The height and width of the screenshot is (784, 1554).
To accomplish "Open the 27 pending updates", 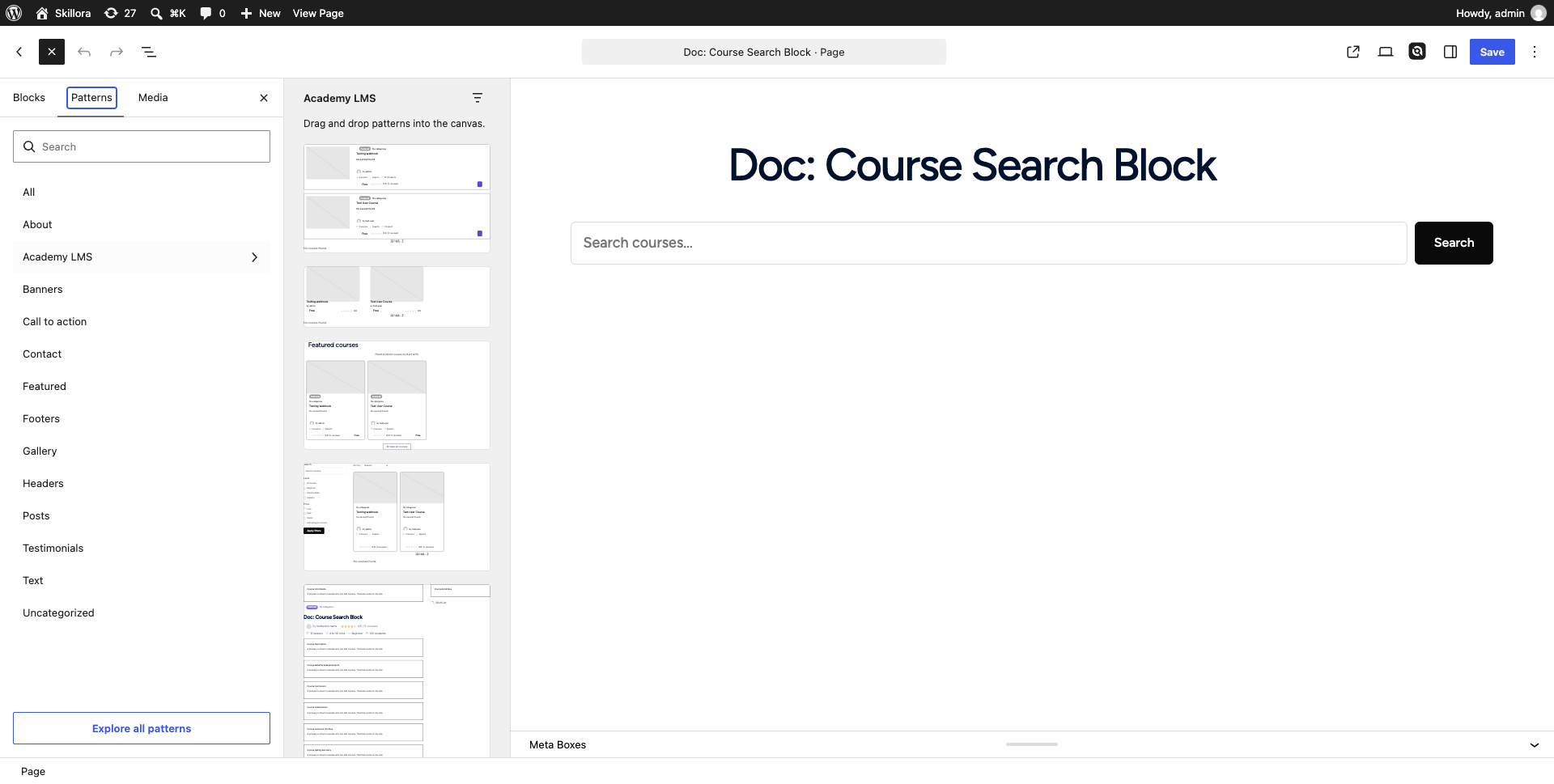I will point(120,13).
